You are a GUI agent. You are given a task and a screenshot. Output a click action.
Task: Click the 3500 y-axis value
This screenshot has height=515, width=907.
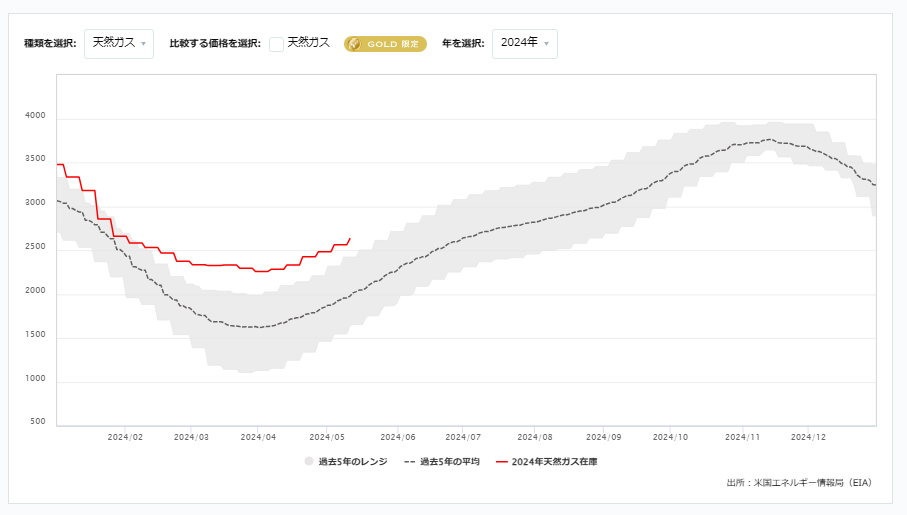tap(35, 159)
